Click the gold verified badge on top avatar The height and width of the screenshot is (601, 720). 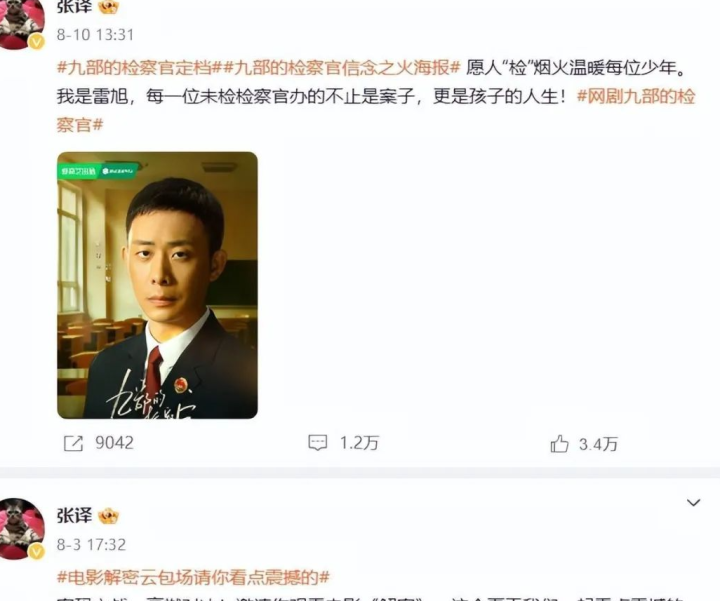point(37,42)
